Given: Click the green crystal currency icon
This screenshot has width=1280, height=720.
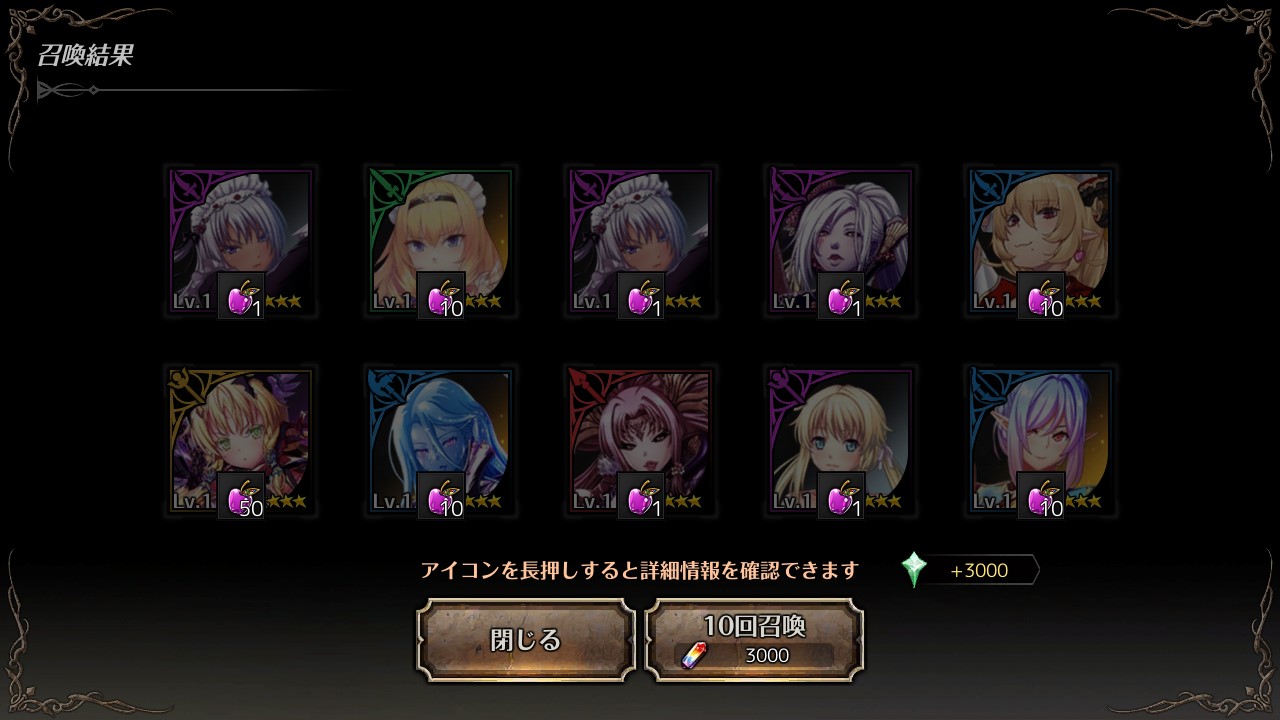Looking at the screenshot, I should (914, 570).
